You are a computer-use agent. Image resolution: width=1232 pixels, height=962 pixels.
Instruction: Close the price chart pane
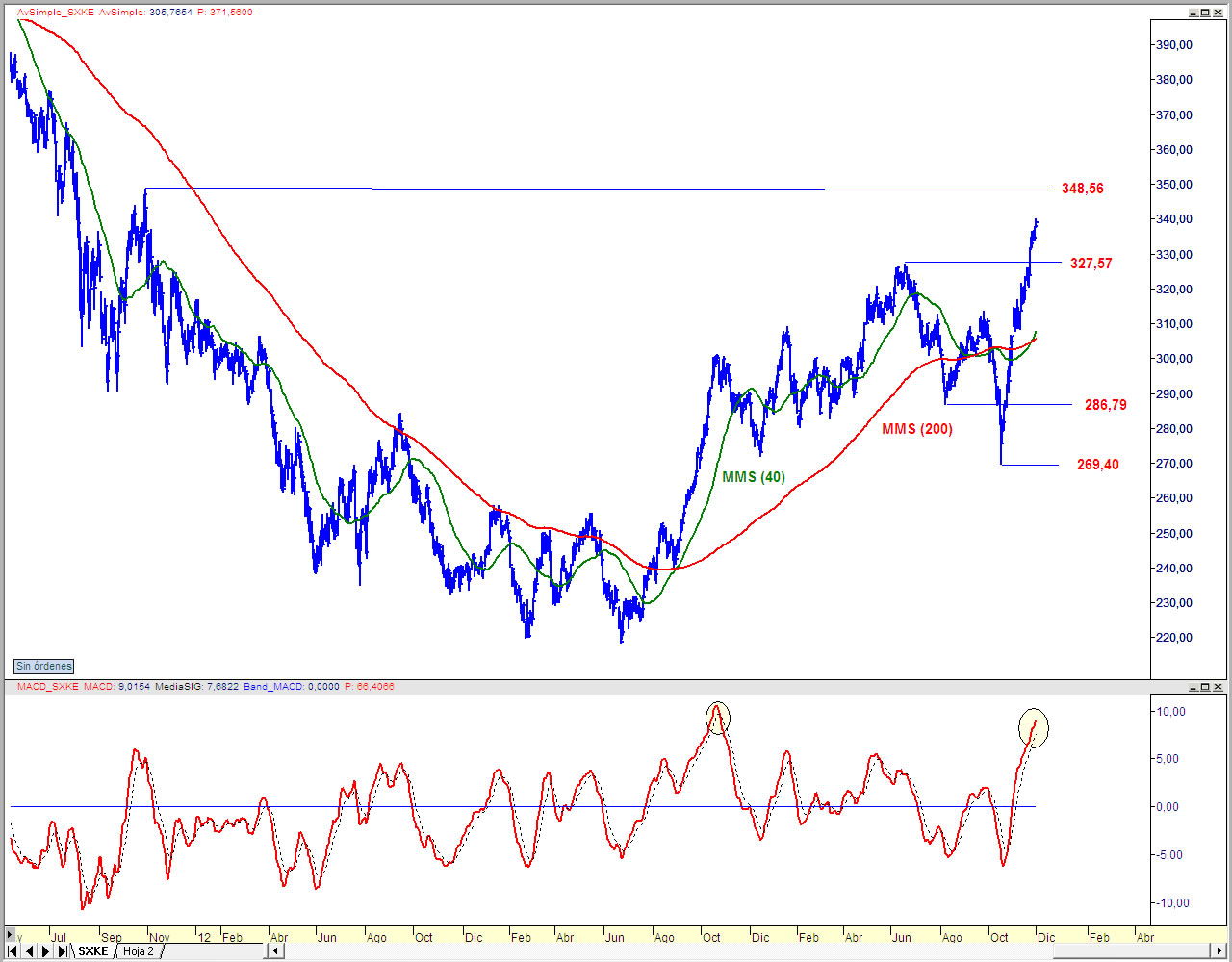[1219, 13]
